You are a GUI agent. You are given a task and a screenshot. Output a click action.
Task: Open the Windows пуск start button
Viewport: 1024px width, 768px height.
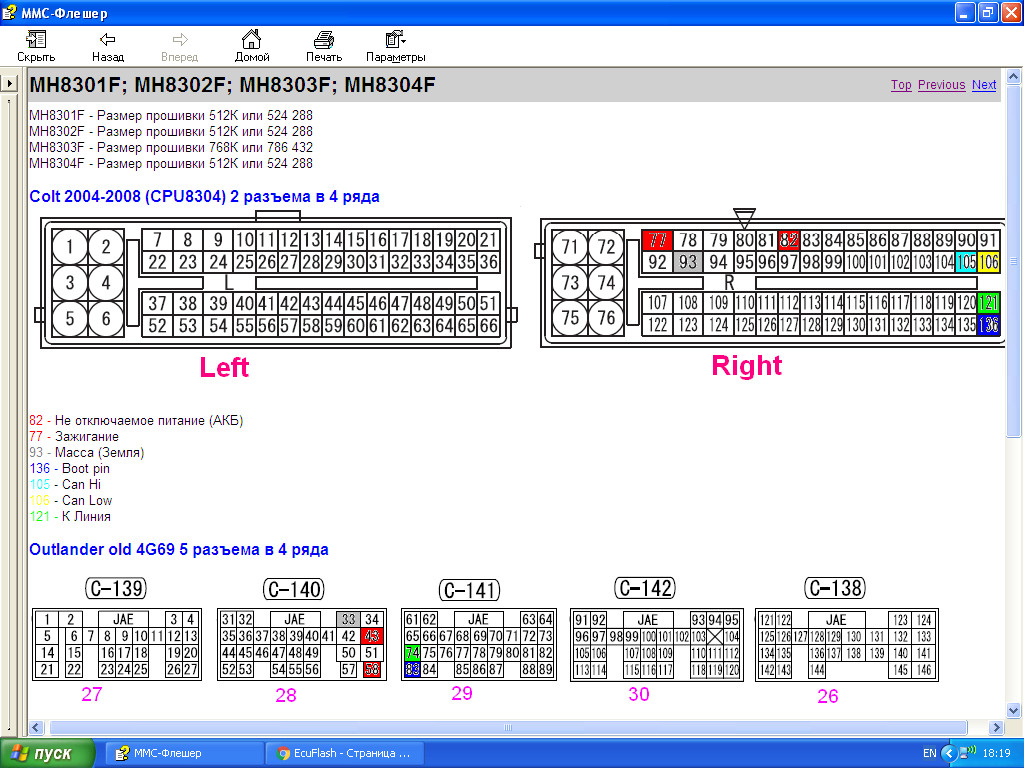coord(46,753)
